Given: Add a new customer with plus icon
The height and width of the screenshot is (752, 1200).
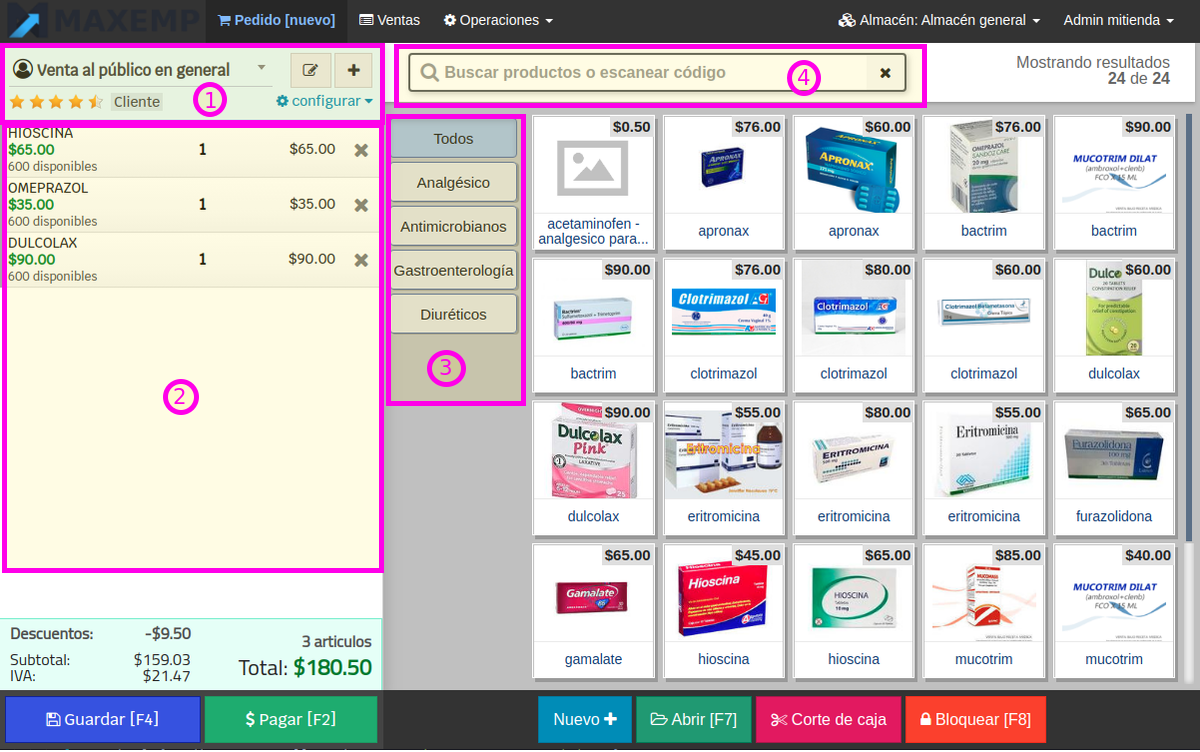Looking at the screenshot, I should pyautogui.click(x=353, y=71).
